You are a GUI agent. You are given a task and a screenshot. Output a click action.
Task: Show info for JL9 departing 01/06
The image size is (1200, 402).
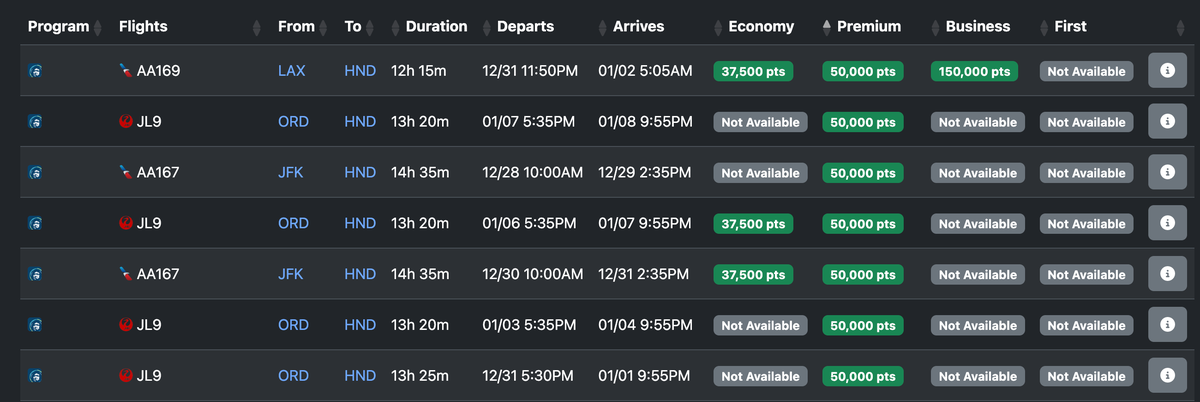click(x=1167, y=223)
